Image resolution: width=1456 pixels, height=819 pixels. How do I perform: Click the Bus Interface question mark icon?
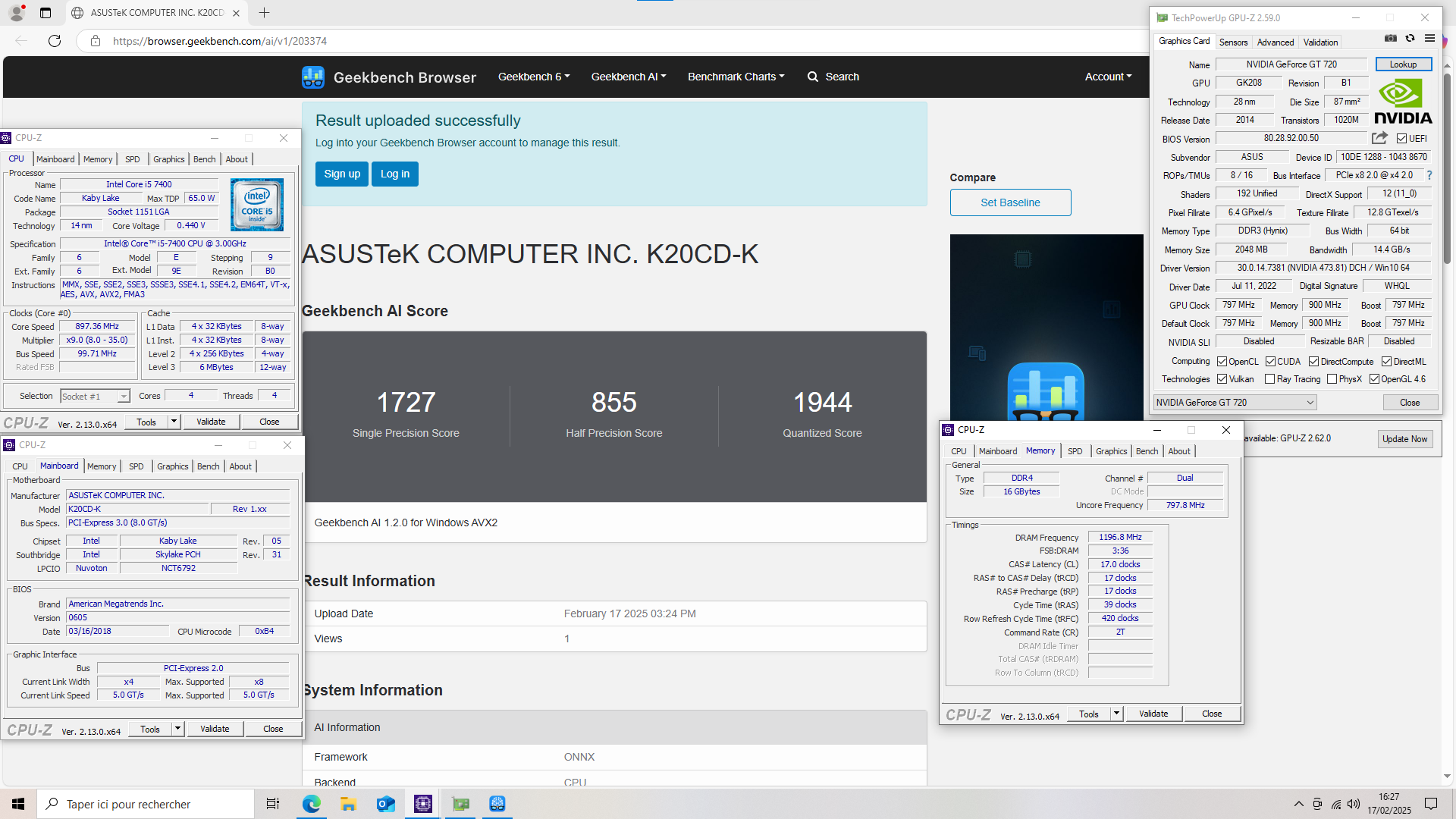tap(1429, 175)
